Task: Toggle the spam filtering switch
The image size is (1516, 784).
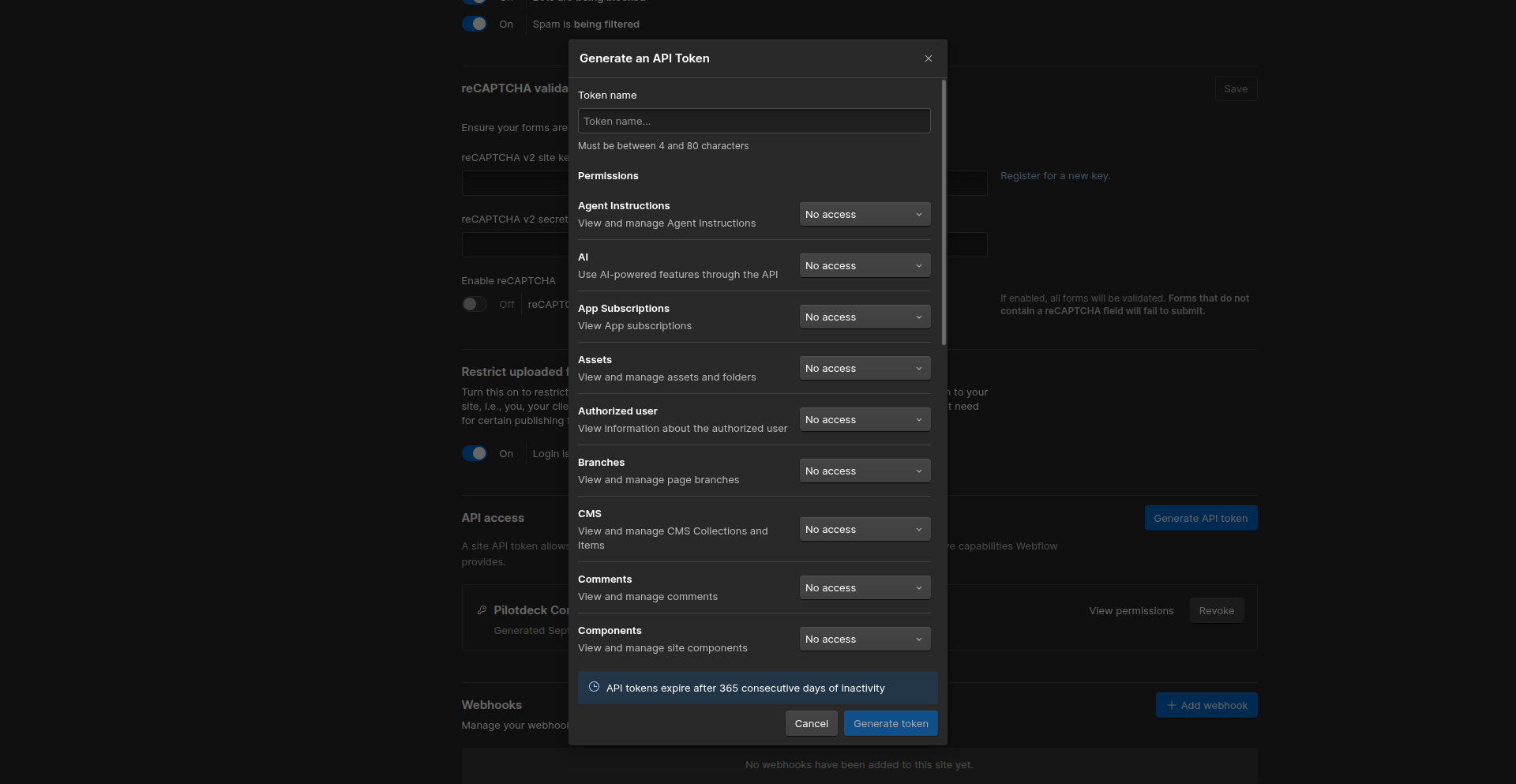Action: click(x=475, y=24)
